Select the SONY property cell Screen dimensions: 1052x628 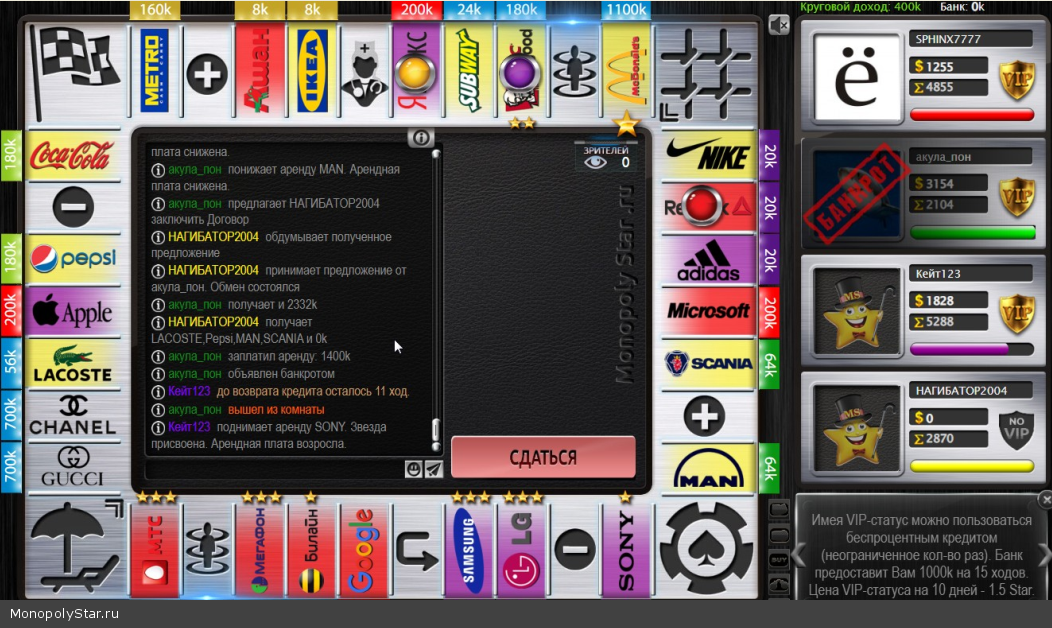(x=626, y=550)
